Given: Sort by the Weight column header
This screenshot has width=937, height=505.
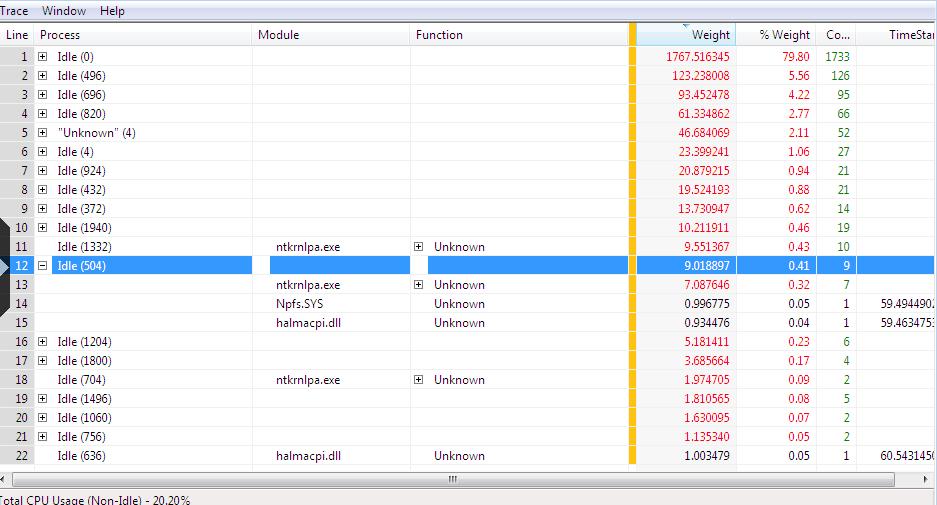Looking at the screenshot, I should 688,34.
